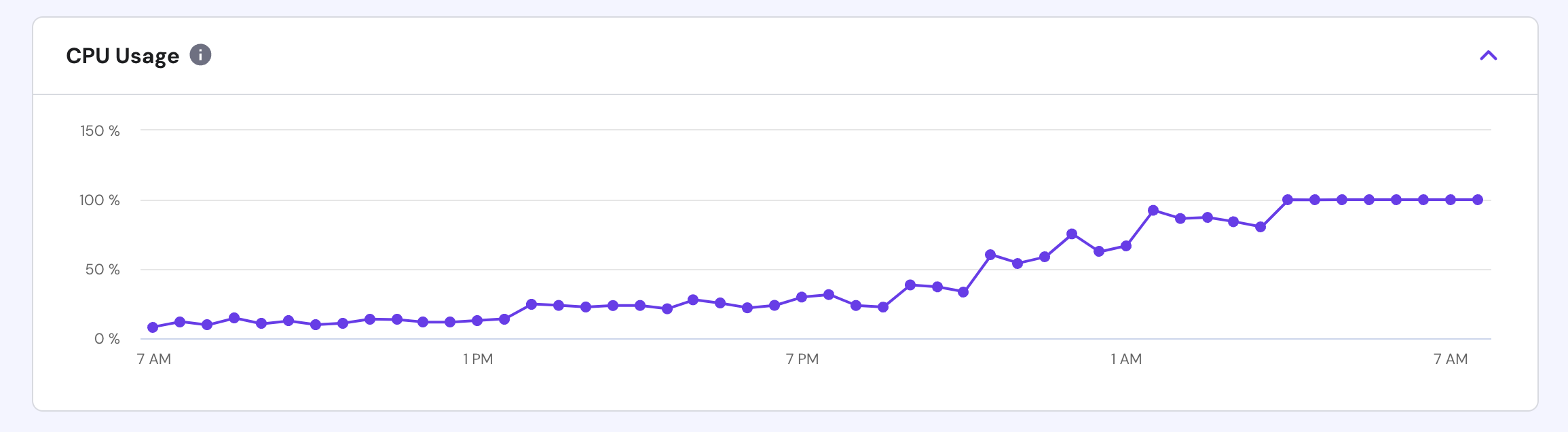Screen dimensions: 1568x432
Task: Select the starting 7 AM axis label
Action: coord(154,359)
